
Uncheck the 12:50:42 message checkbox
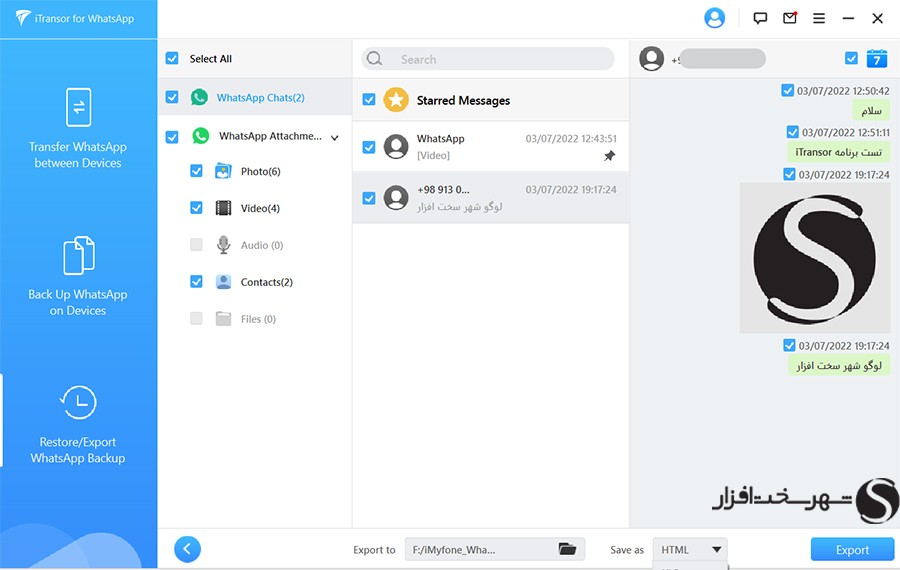tap(788, 90)
